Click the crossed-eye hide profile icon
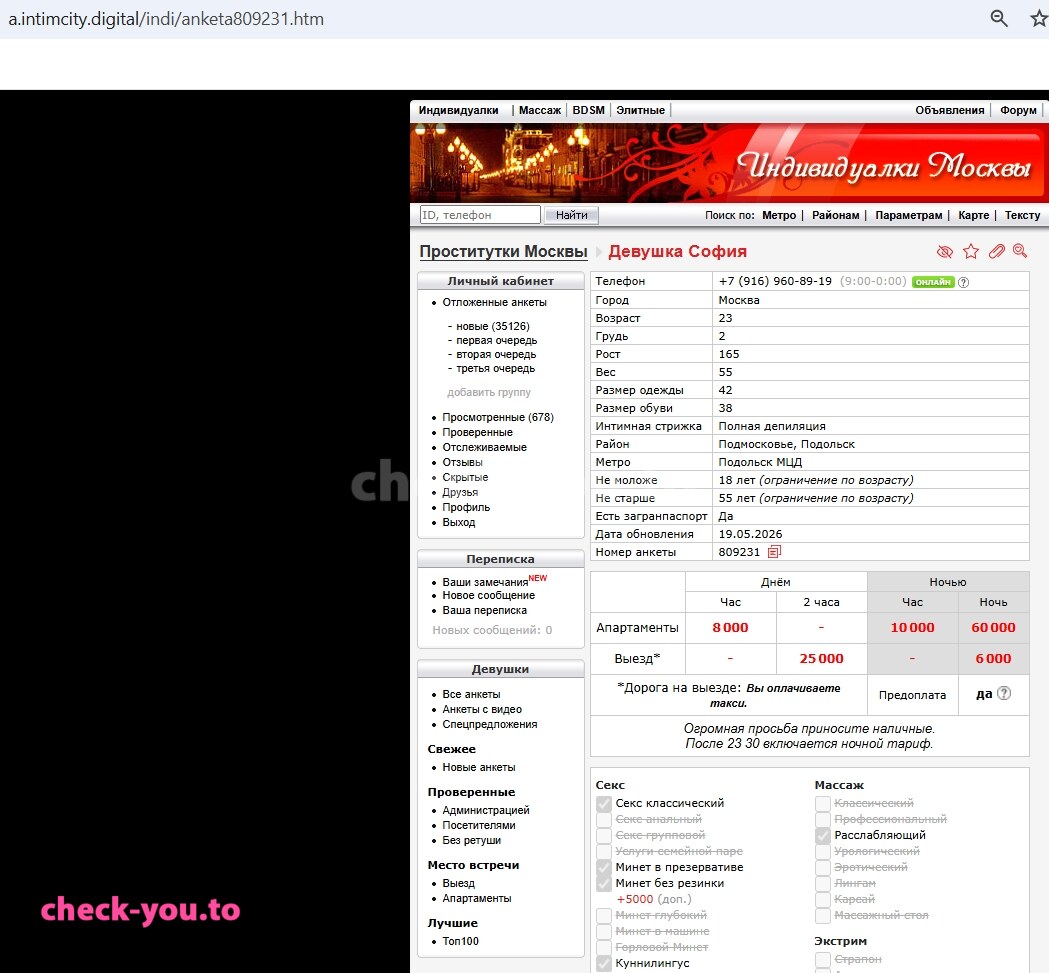The height and width of the screenshot is (973, 1049). 945,252
